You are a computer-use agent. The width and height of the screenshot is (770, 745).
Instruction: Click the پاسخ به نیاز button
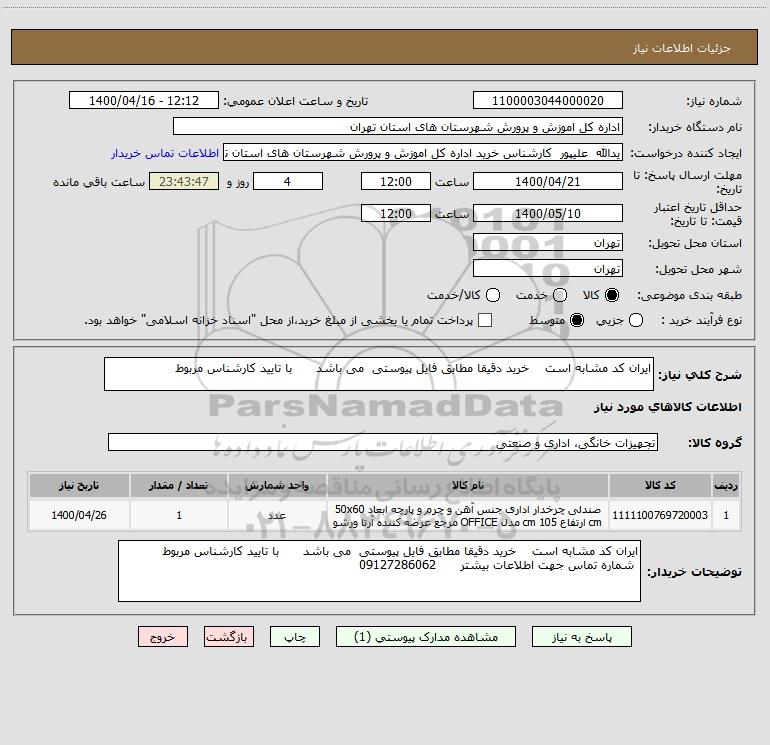(581, 636)
